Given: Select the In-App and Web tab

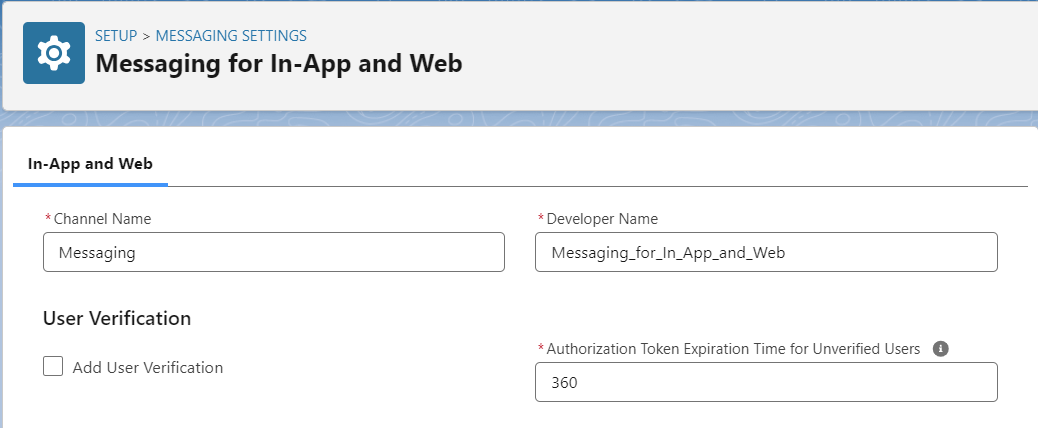Looking at the screenshot, I should pos(90,163).
